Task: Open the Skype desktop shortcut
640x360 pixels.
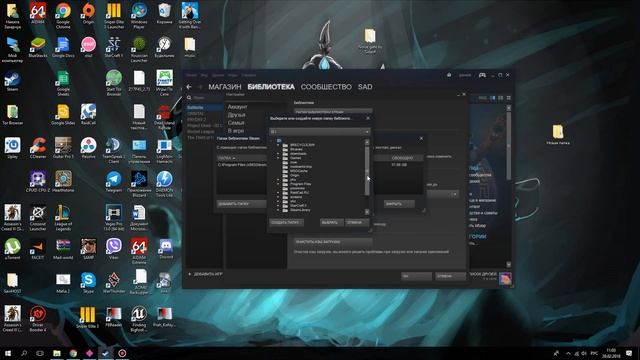Action: pos(88,283)
